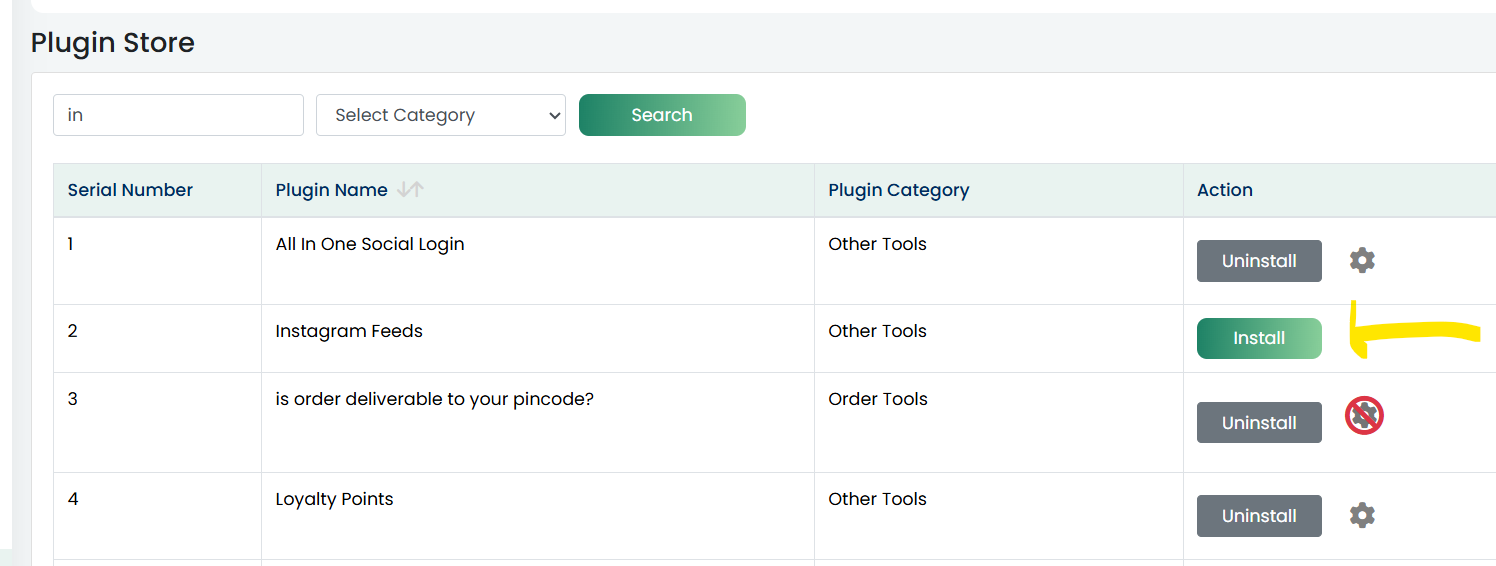The image size is (1496, 566).
Task: Select 'is order deliverable to your pincode?' cell
Action: pos(538,423)
